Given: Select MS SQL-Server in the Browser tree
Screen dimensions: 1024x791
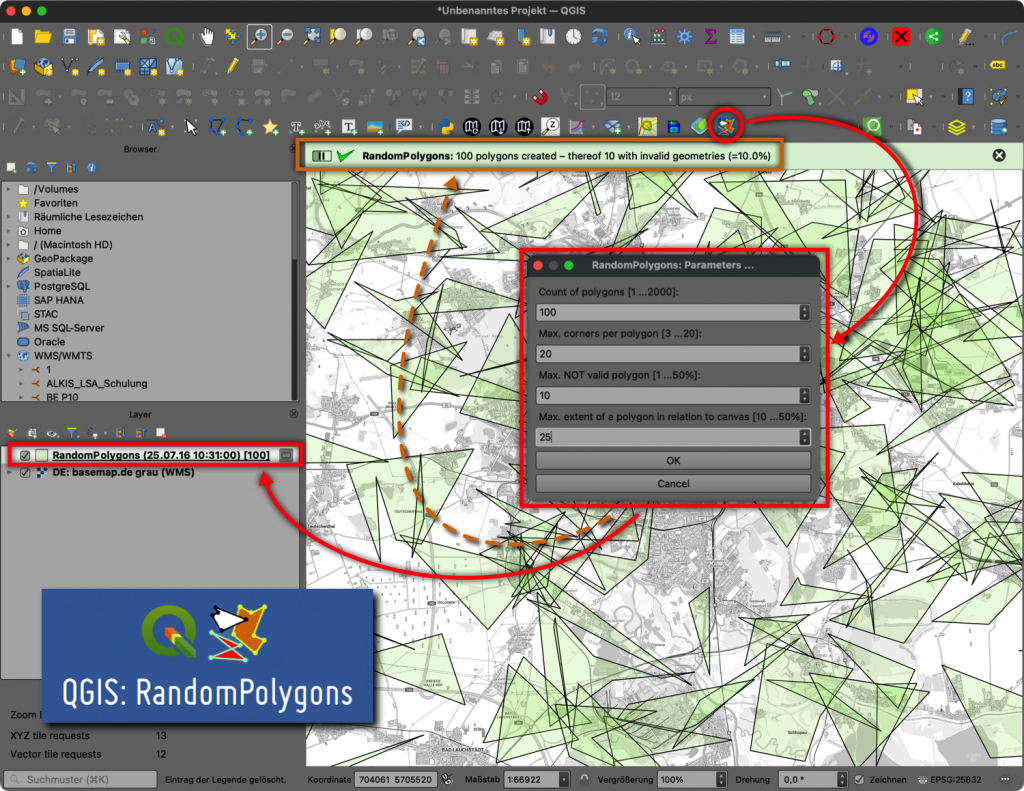Looking at the screenshot, I should coord(69,328).
